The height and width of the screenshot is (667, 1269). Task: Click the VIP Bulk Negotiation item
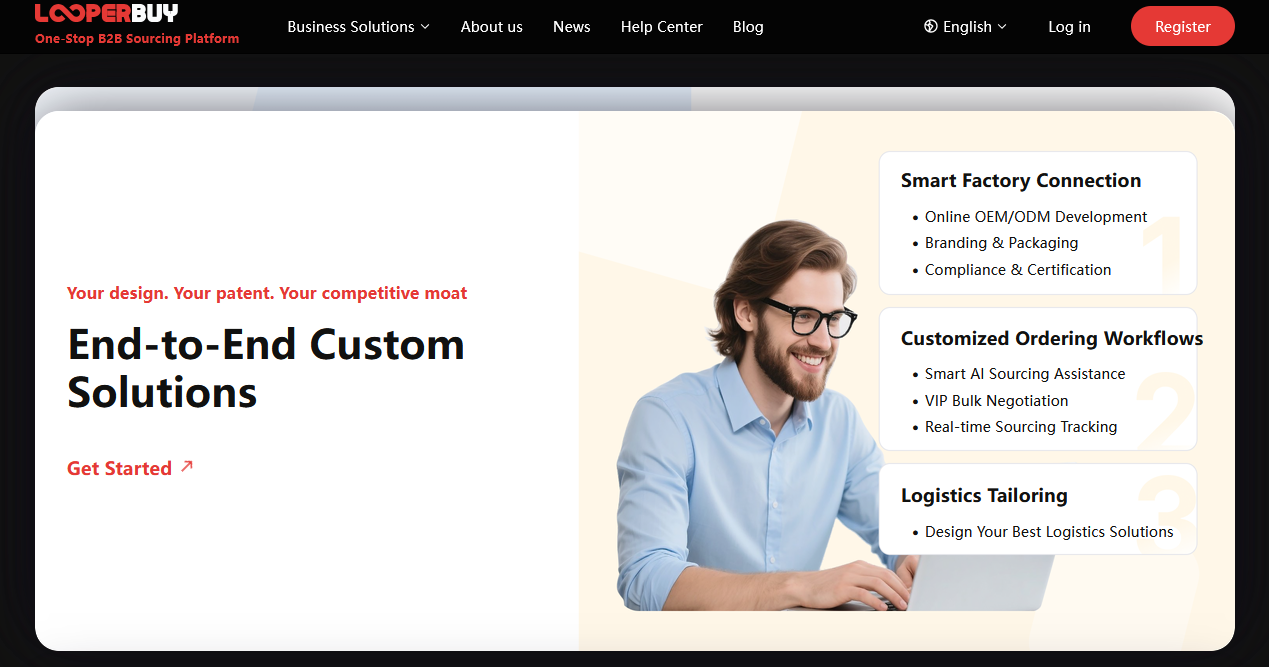click(x=996, y=400)
